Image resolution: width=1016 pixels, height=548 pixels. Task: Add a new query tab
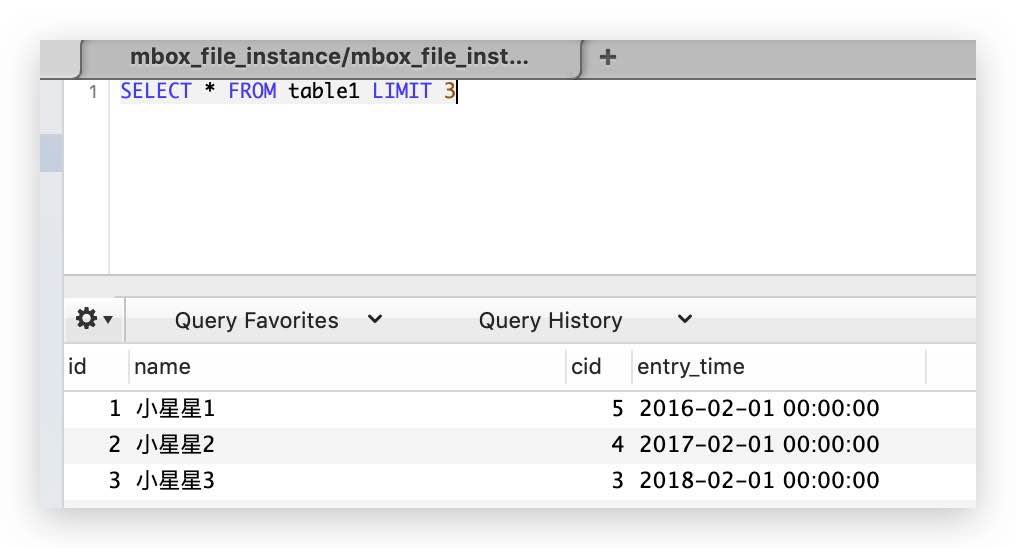pos(607,57)
